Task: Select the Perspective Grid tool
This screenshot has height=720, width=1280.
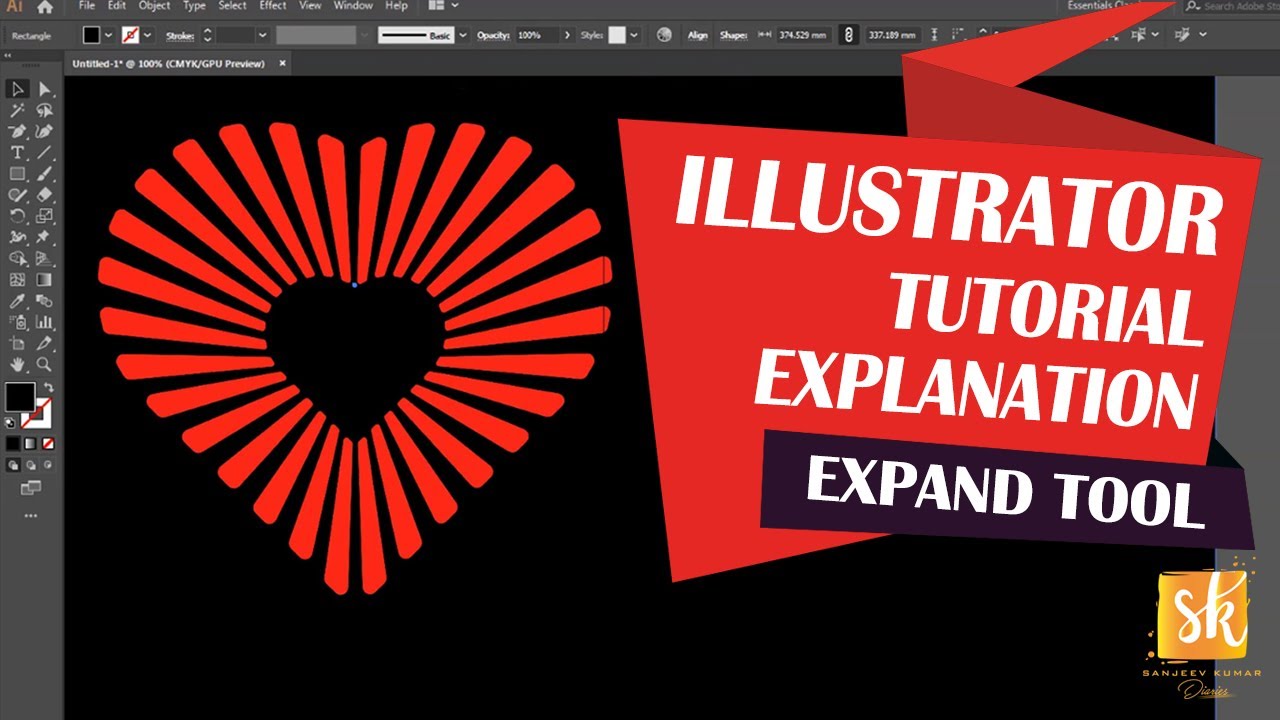Action: coord(44,258)
